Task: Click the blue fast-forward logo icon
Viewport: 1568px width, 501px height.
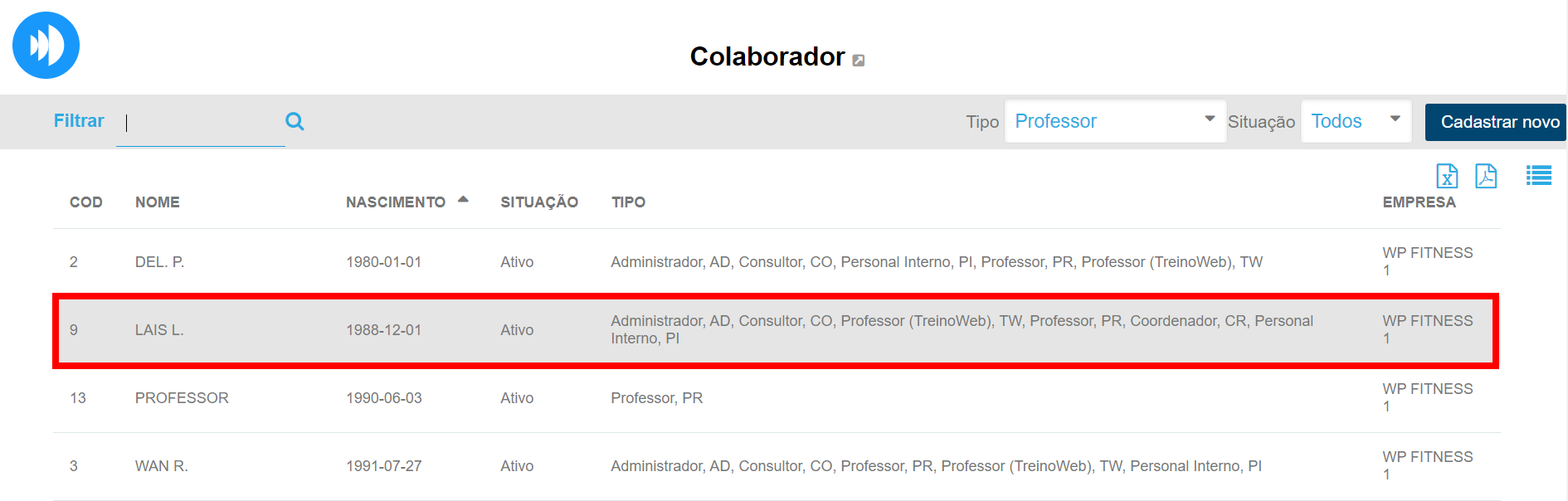Action: 46,45
